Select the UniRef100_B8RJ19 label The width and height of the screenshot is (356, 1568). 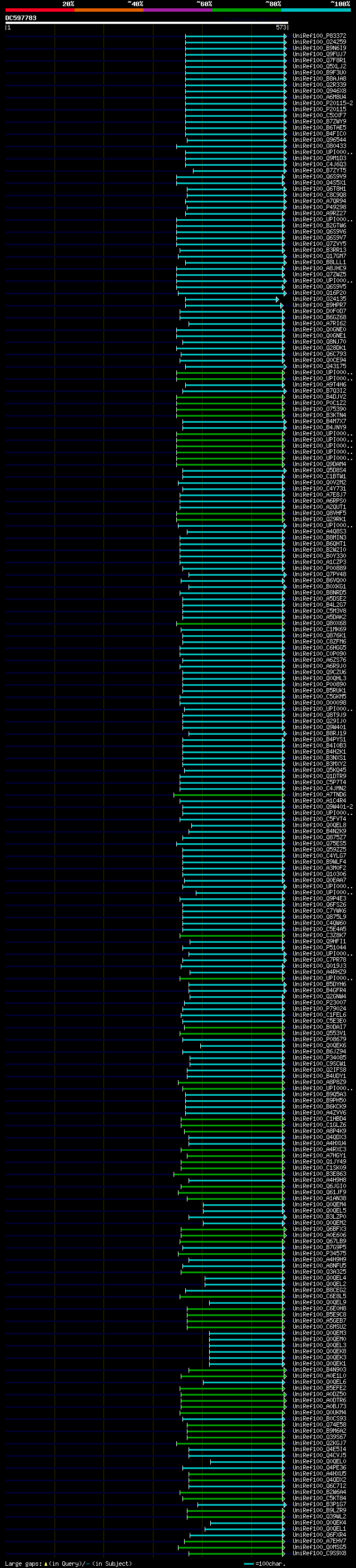[319, 734]
